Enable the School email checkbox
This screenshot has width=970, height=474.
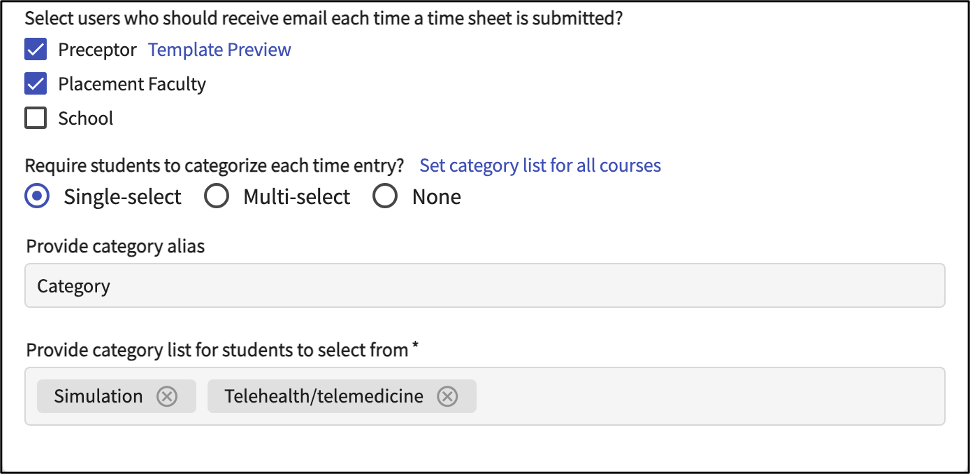36,118
